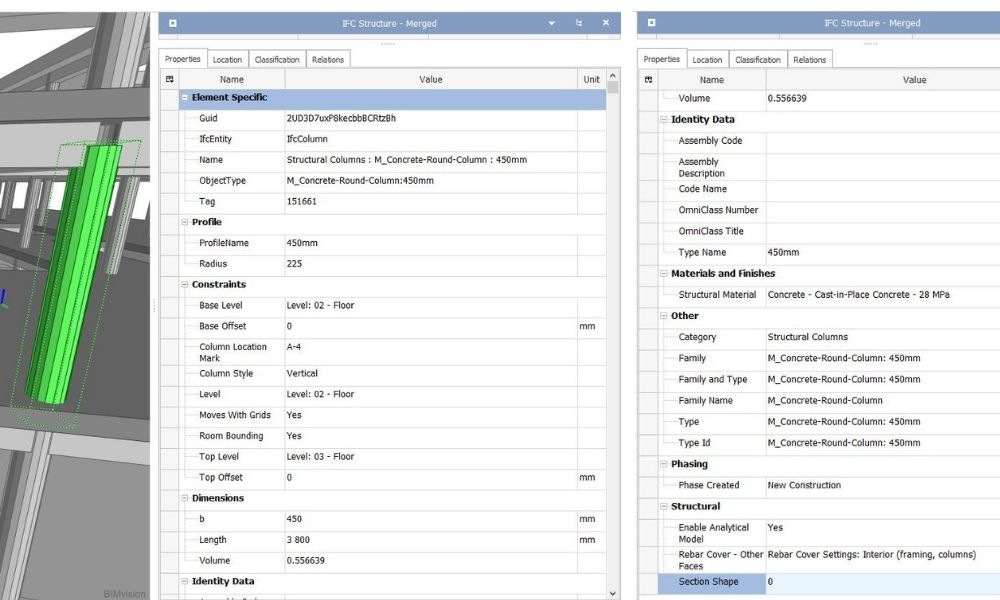This screenshot has width=1000, height=600.
Task: Click the Column Style Vertical row
Action: [x=392, y=374]
